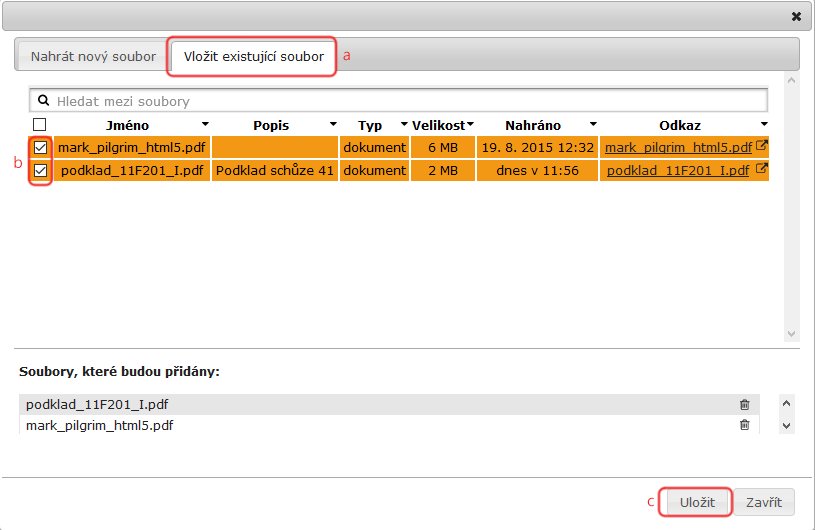The image size is (815, 530).
Task: Switch to the Nahrát nový soubor tab
Action: pyautogui.click(x=92, y=56)
